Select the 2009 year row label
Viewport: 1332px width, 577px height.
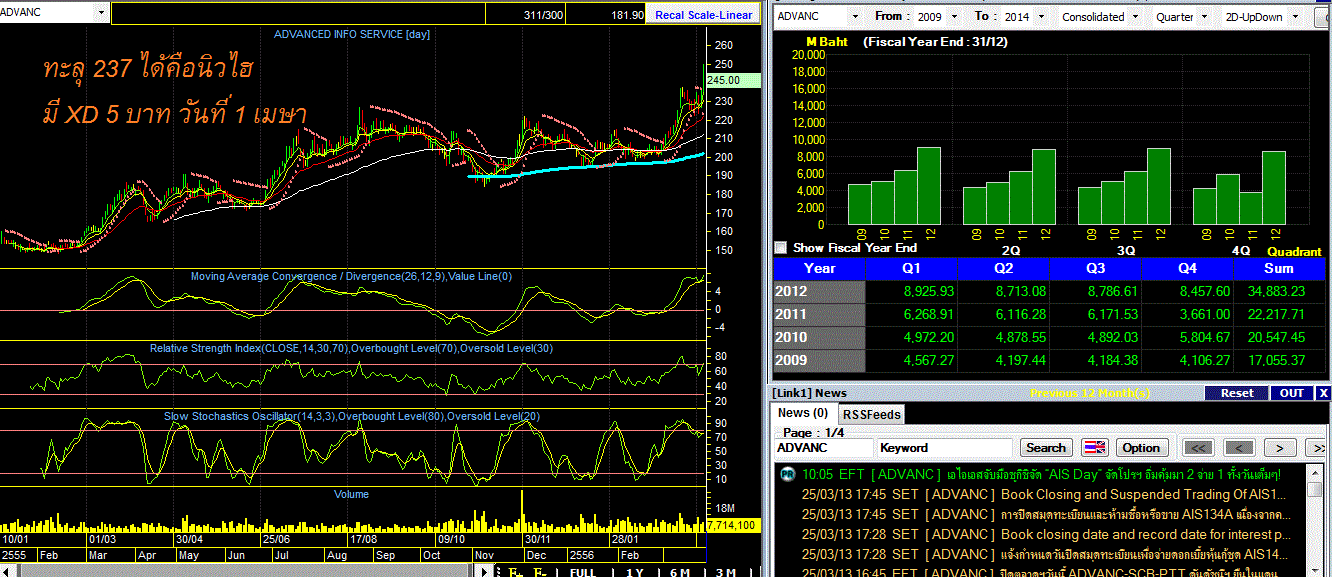click(819, 360)
